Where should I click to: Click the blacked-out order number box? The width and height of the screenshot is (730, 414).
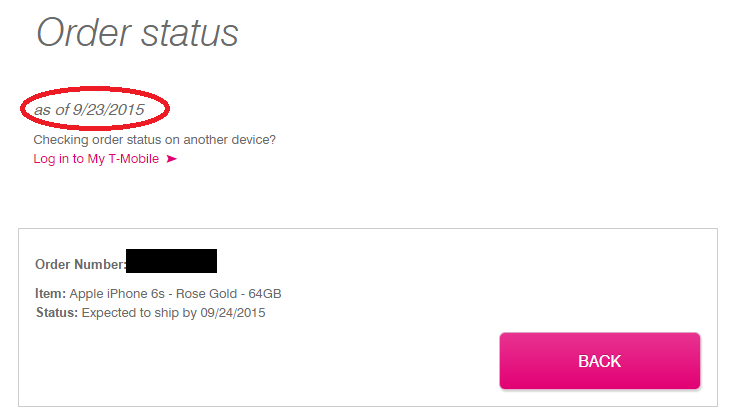click(x=171, y=262)
